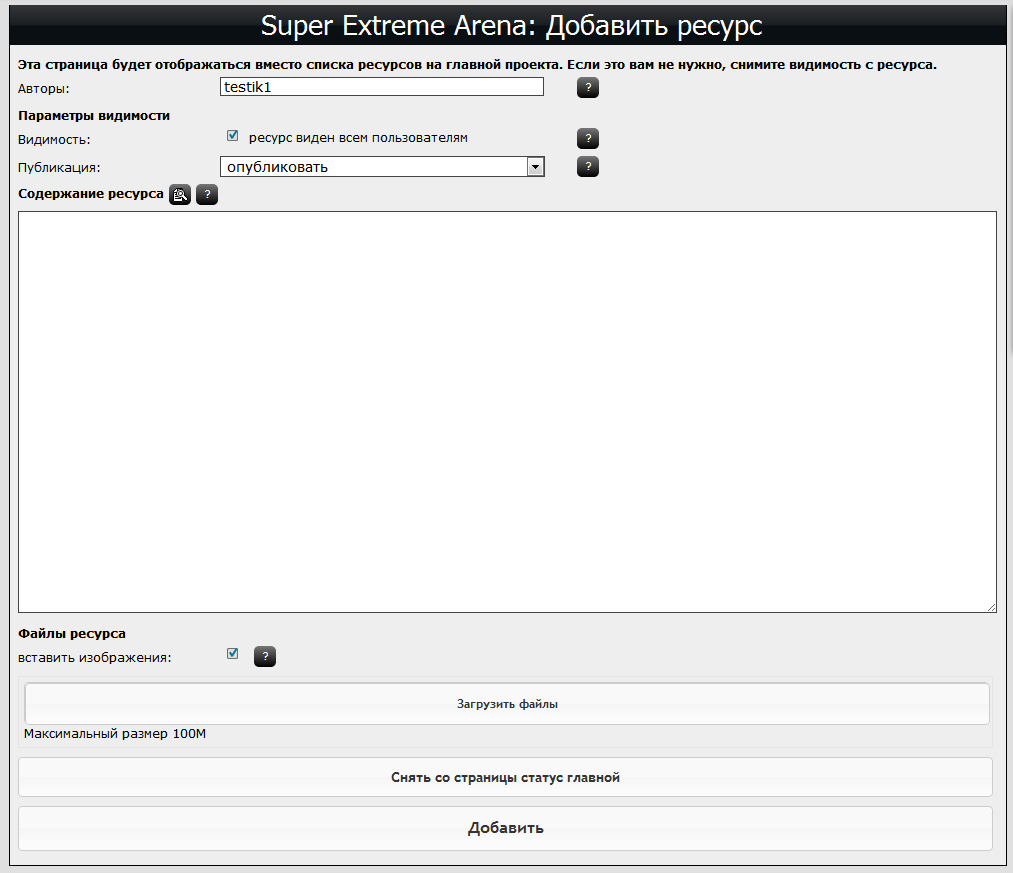The image size is (1013, 873).
Task: Click the 'Файлы ресурса' heading
Action: click(x=72, y=634)
